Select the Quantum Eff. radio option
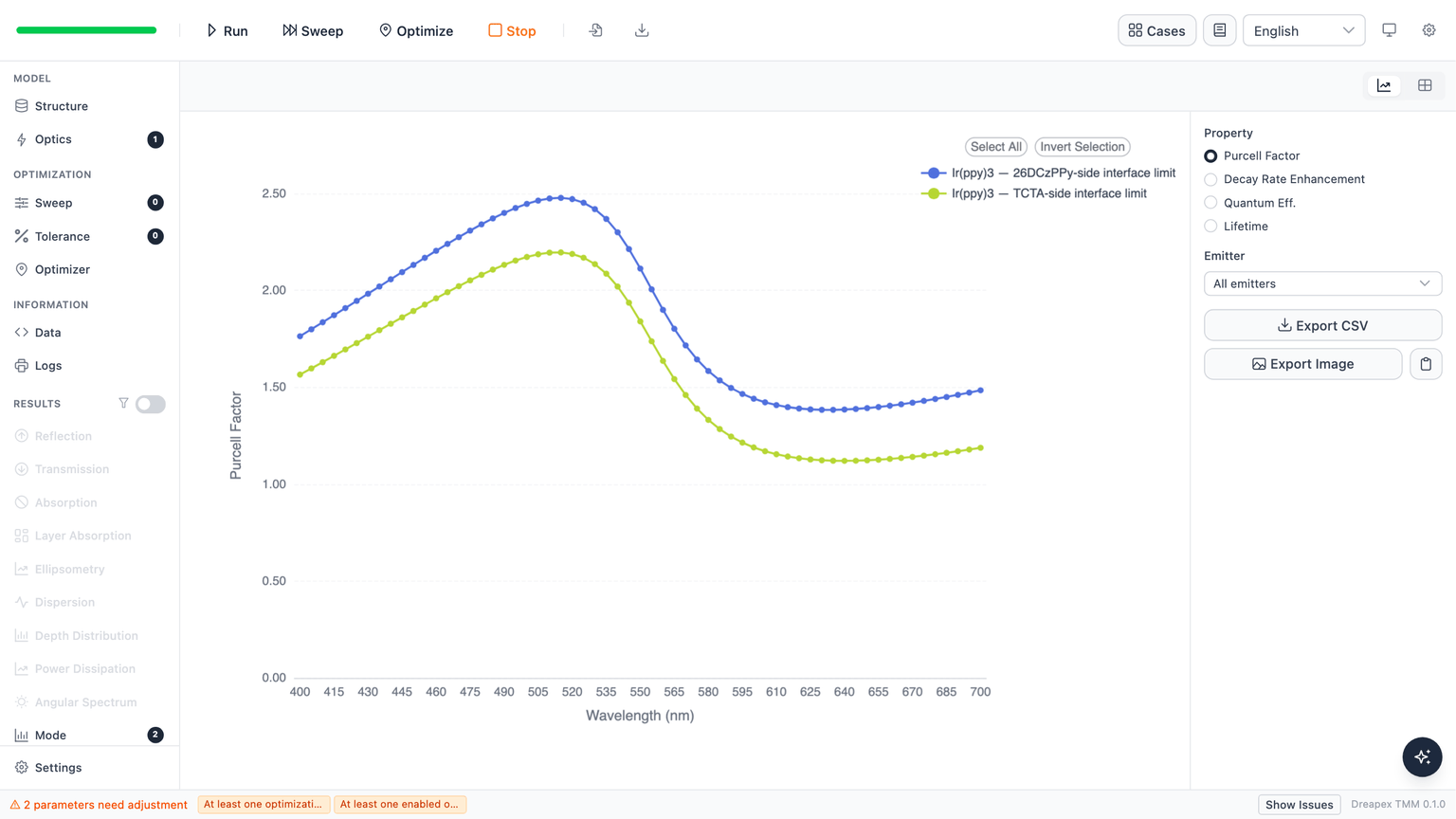This screenshot has height=819, width=1456. click(x=1210, y=203)
